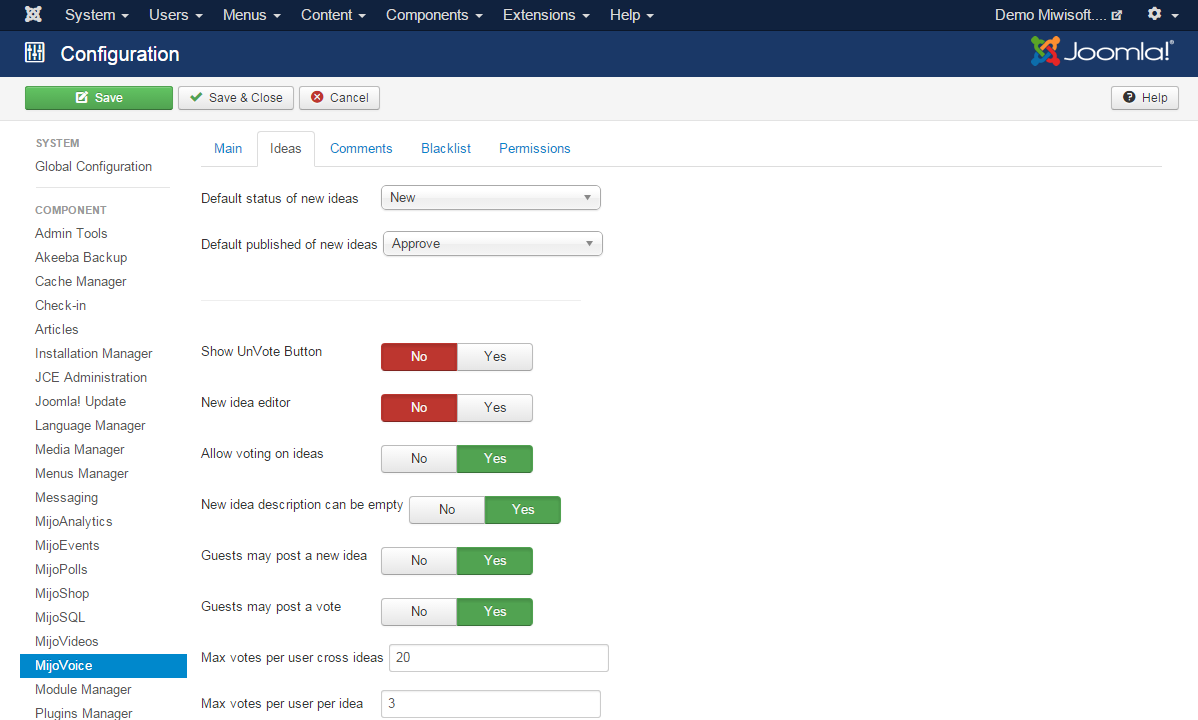Screen dimensions: 1198x720
Task: Click the Joomla! brand logo on right
Action: coord(1102,52)
